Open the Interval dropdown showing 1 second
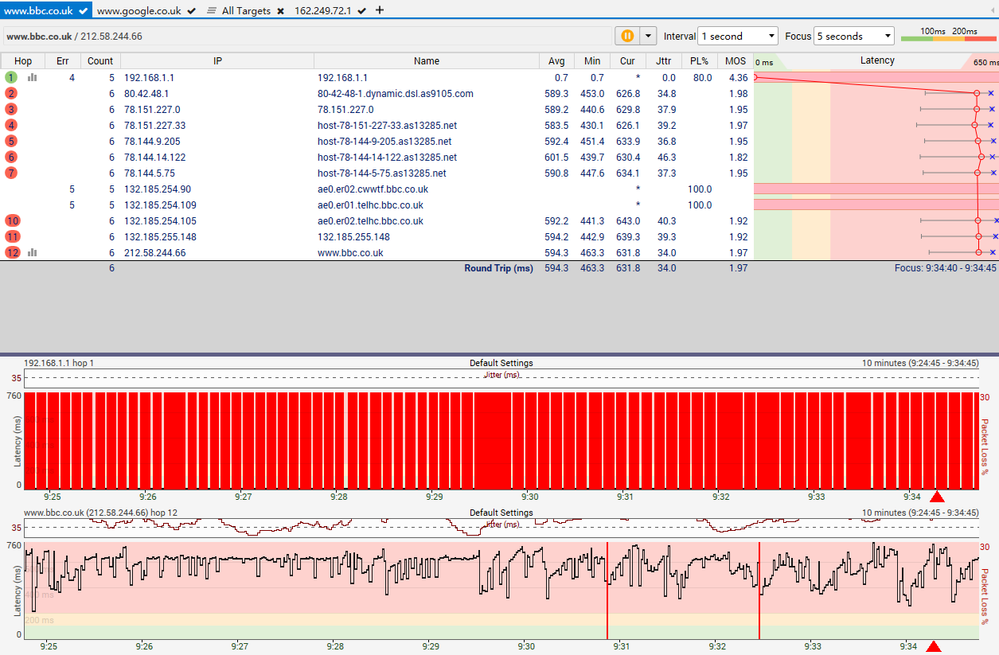This screenshot has width=999, height=655. pyautogui.click(x=738, y=36)
